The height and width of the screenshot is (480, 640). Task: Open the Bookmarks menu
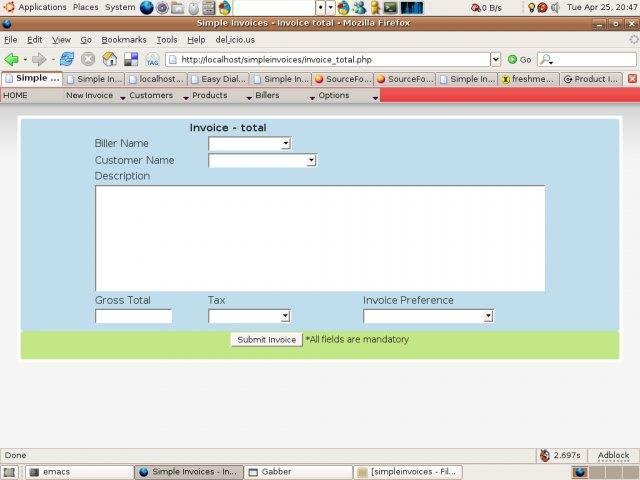coord(124,40)
